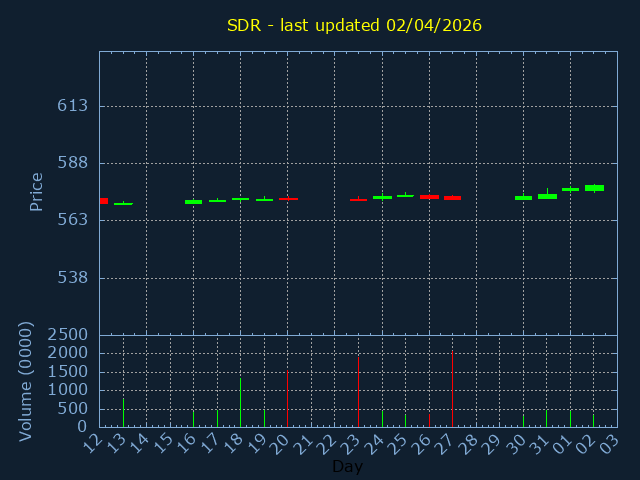
Task: Click the Price y-axis title
Action: pos(37,191)
